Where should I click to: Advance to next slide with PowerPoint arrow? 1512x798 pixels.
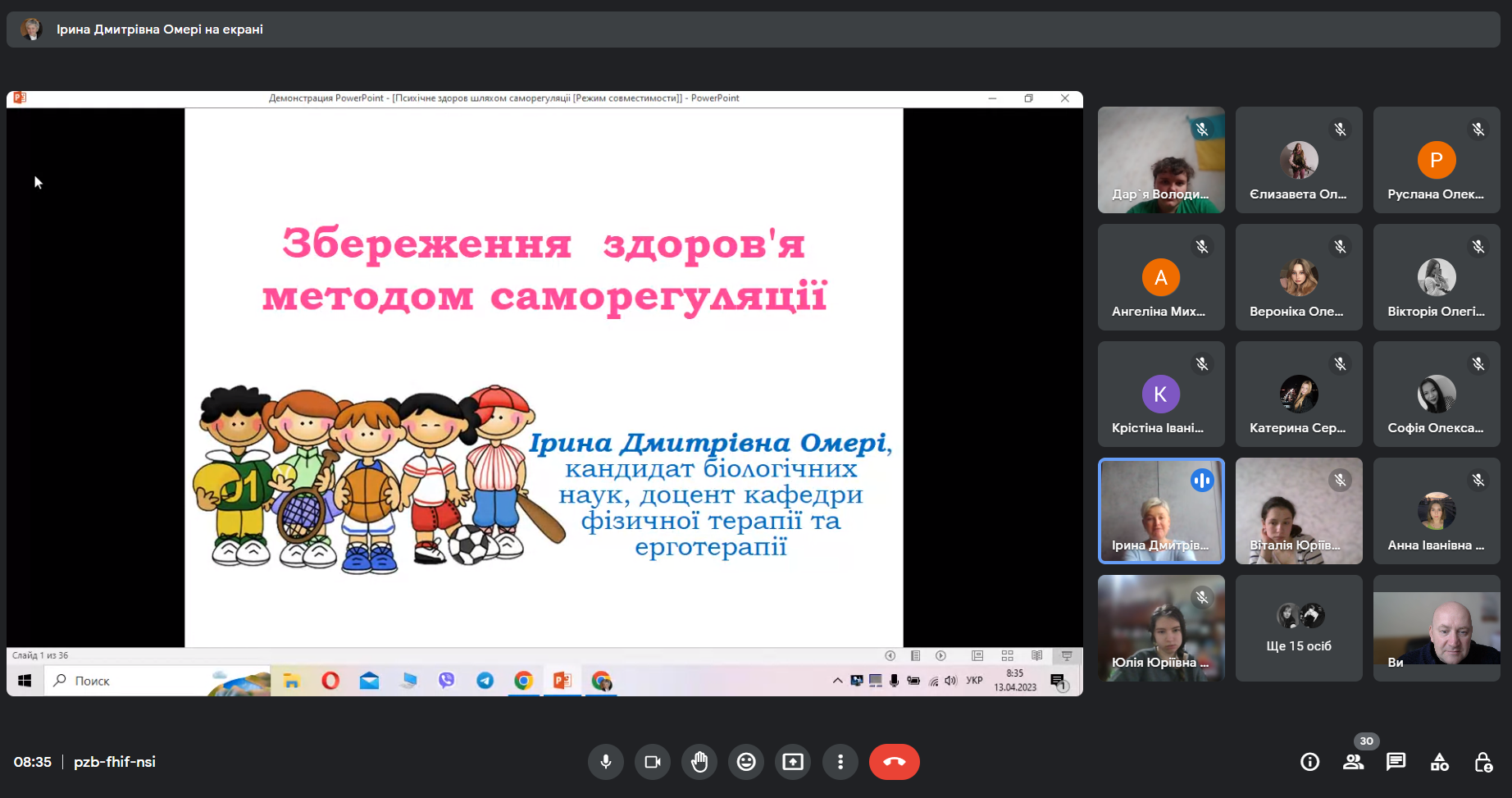940,656
